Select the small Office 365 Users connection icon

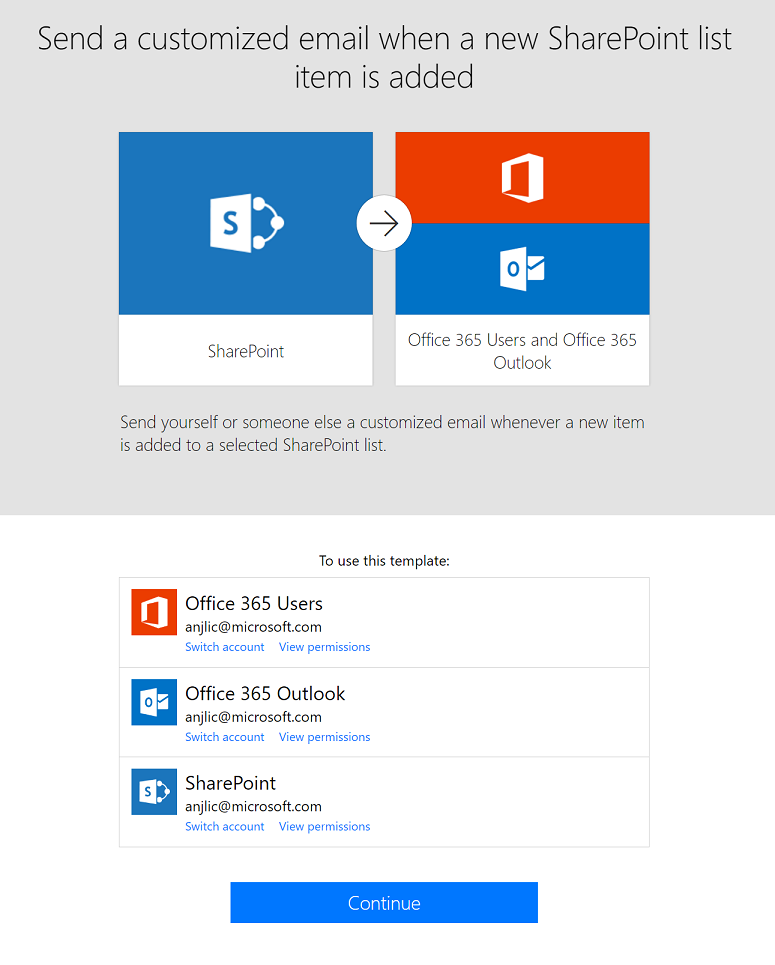click(x=154, y=612)
